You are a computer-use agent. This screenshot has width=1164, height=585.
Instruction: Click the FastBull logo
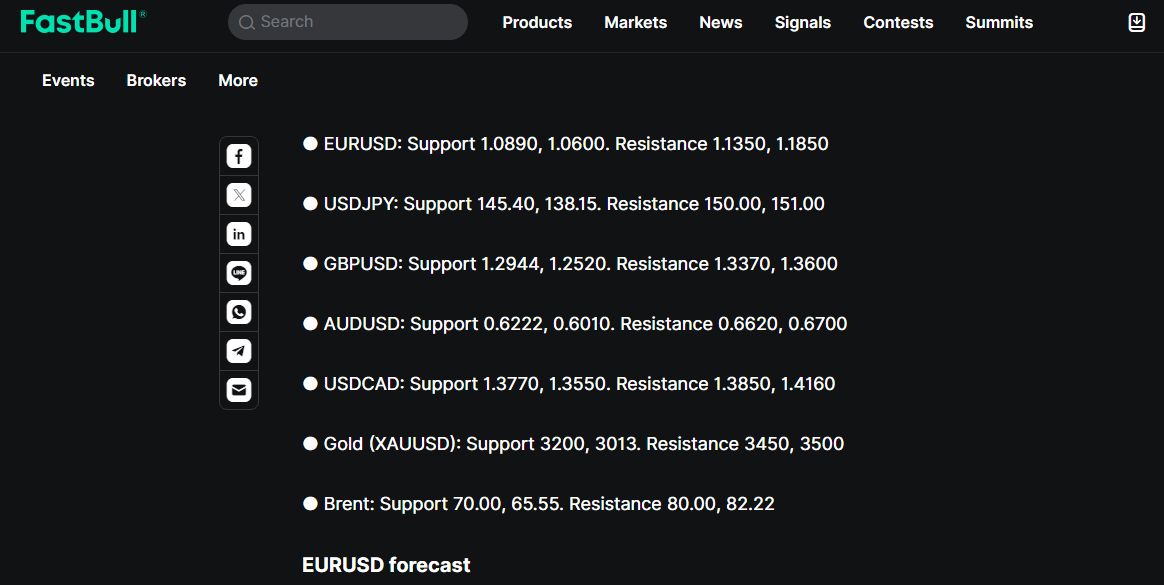(83, 22)
